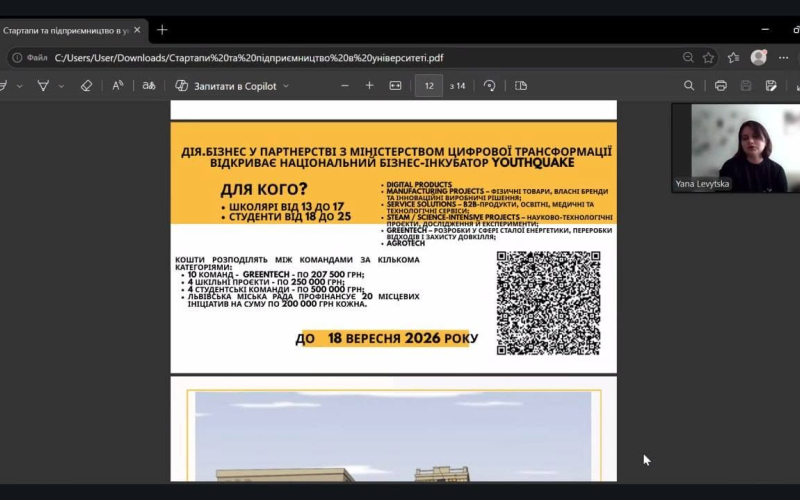Image resolution: width=800 pixels, height=500 pixels.
Task: Activate the Read aloud icon
Action: [x=118, y=86]
